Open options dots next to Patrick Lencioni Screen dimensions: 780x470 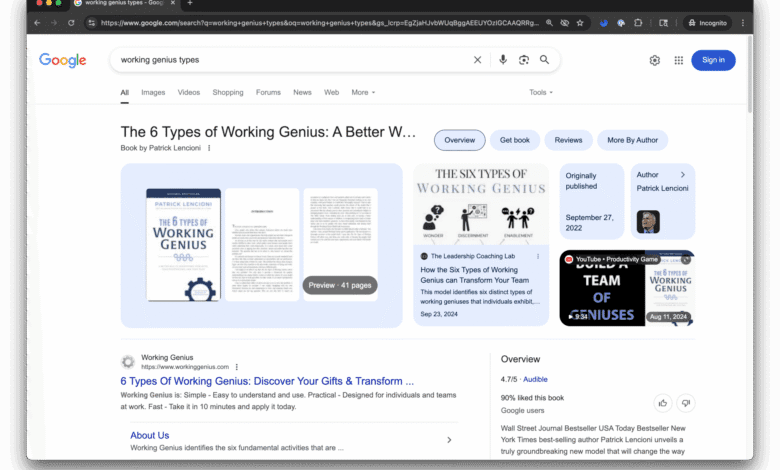coord(209,148)
